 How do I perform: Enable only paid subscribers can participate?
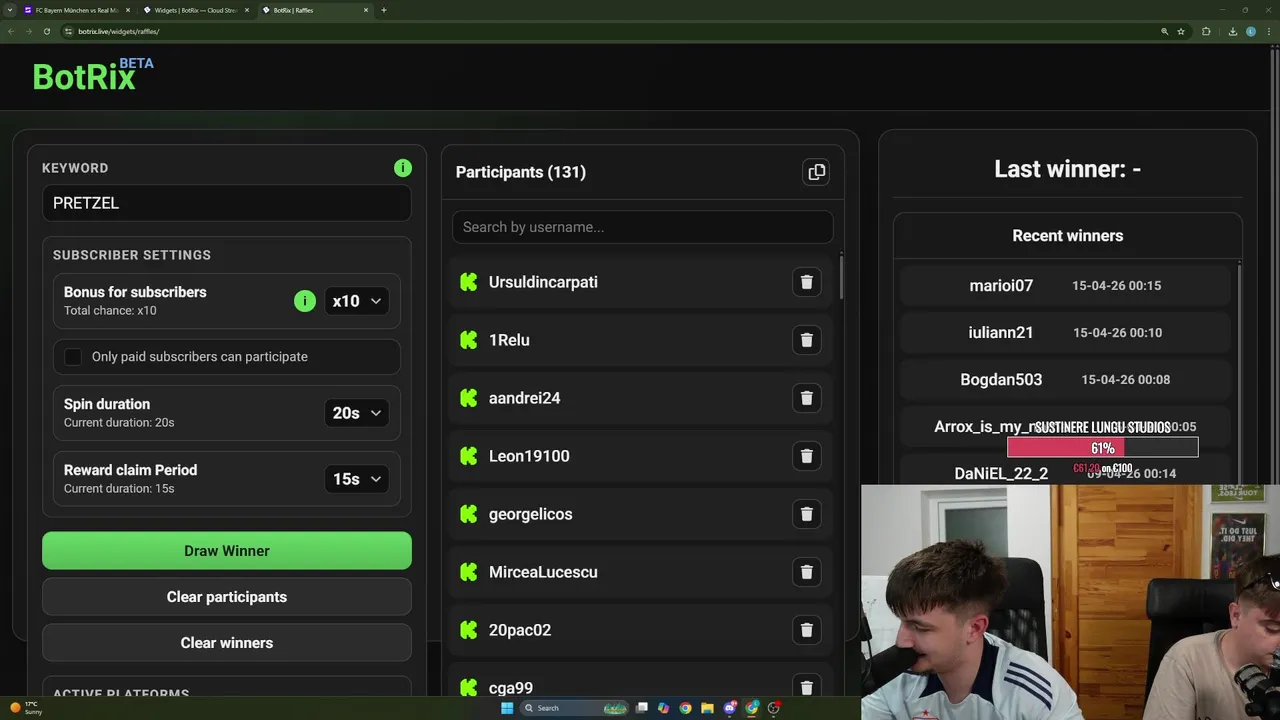pyautogui.click(x=73, y=357)
